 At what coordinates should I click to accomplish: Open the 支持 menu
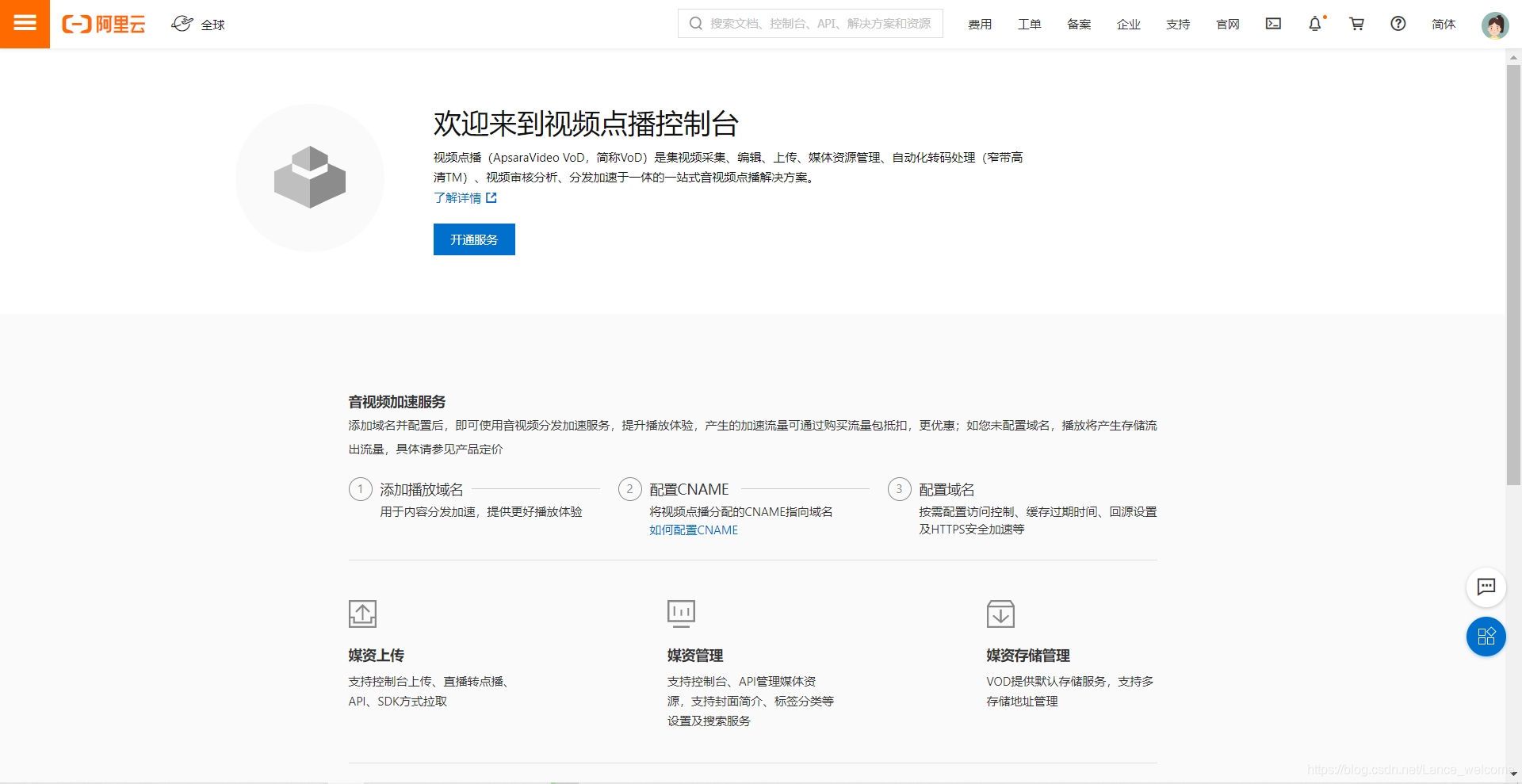[1178, 25]
